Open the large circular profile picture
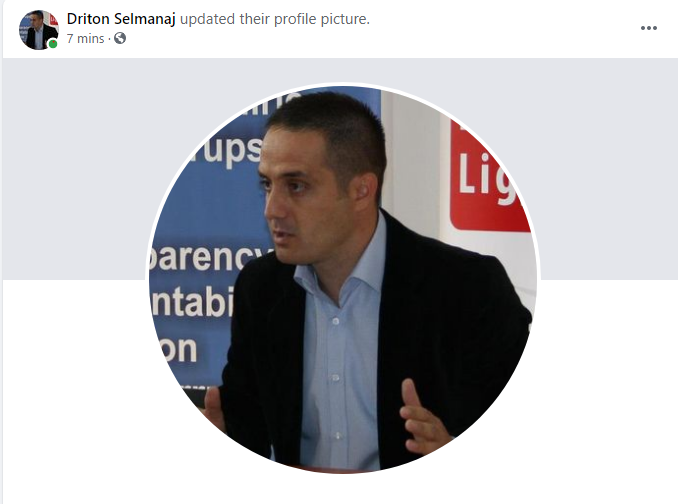Viewport: 678px width, 504px height. tap(343, 278)
